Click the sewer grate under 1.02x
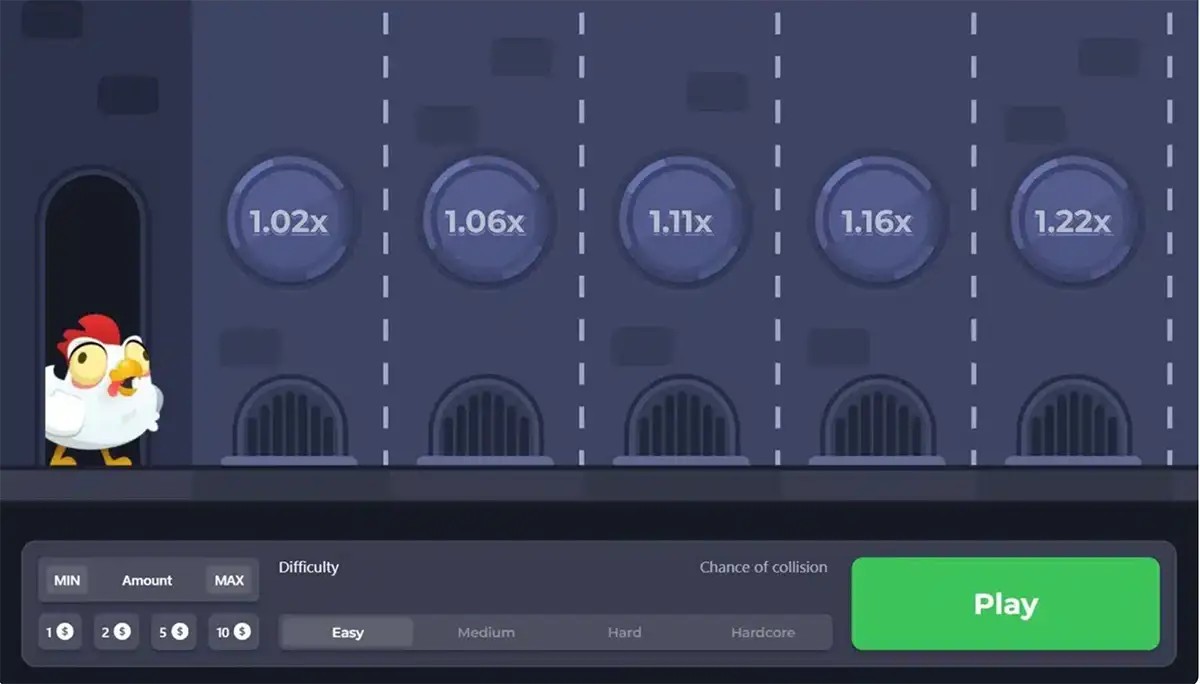This screenshot has height=684, width=1200. pos(289,420)
